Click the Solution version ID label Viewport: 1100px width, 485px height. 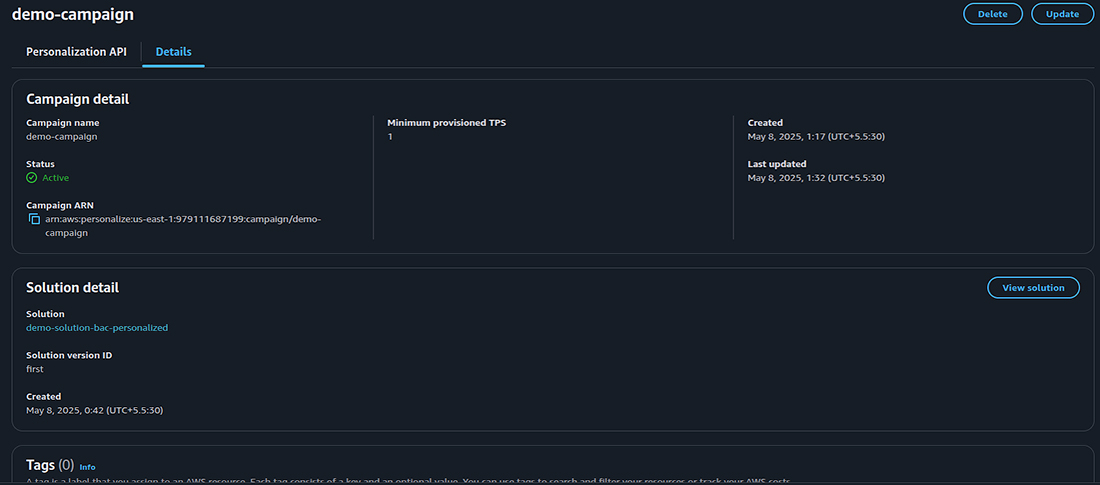[x=69, y=355]
